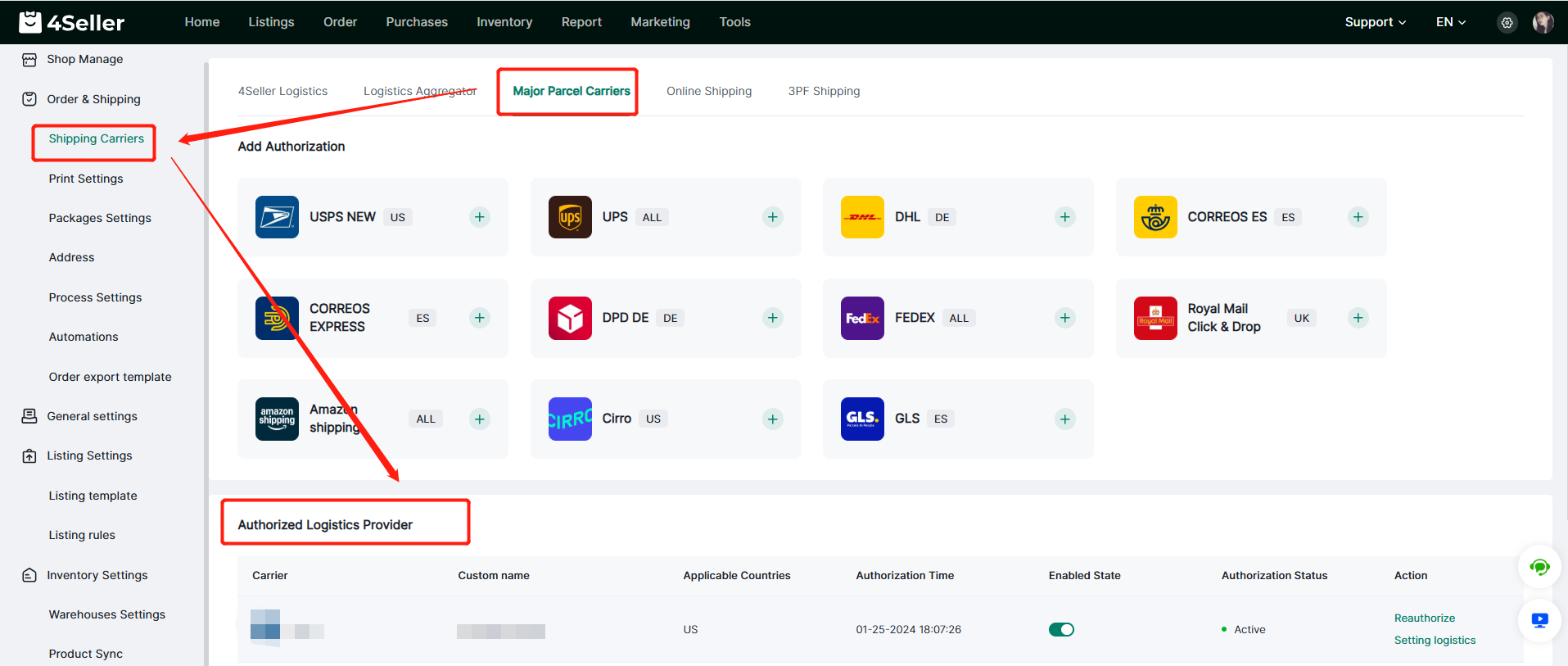Click the Authorization Time 01-25-2024 18:07:26 cell
1568x666 pixels.
[x=908, y=629]
